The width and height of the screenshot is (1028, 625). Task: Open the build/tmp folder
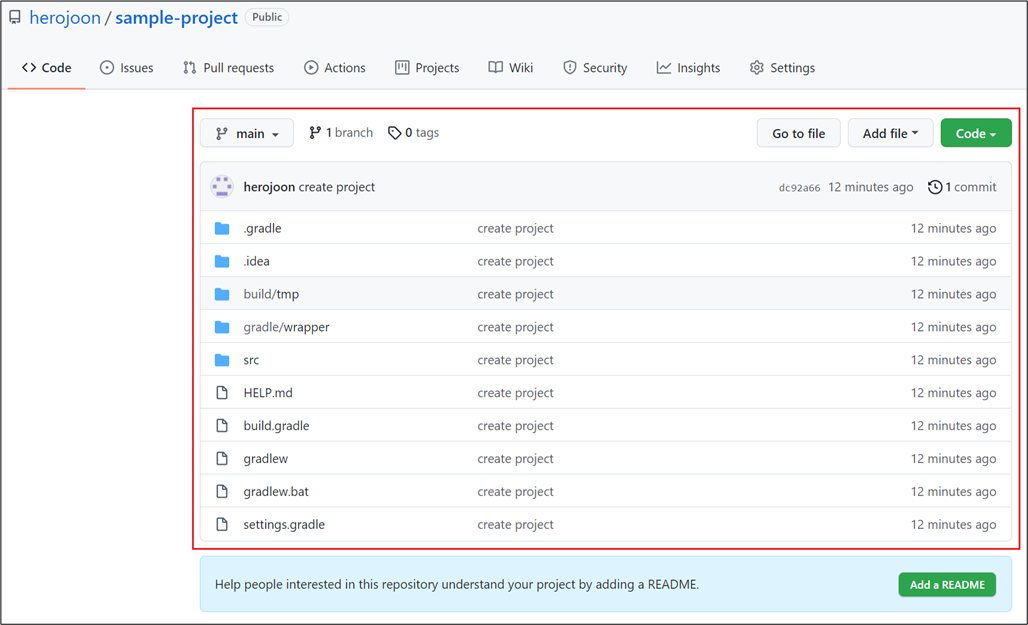point(271,294)
